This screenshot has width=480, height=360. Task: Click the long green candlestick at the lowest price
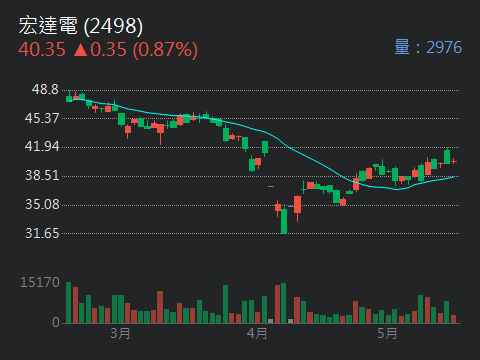tap(284, 220)
